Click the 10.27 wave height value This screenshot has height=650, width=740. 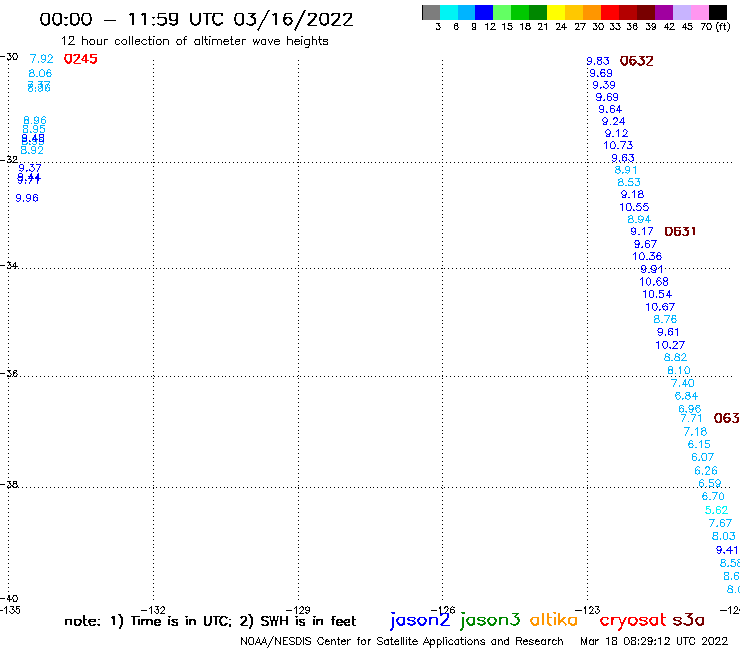tap(670, 345)
